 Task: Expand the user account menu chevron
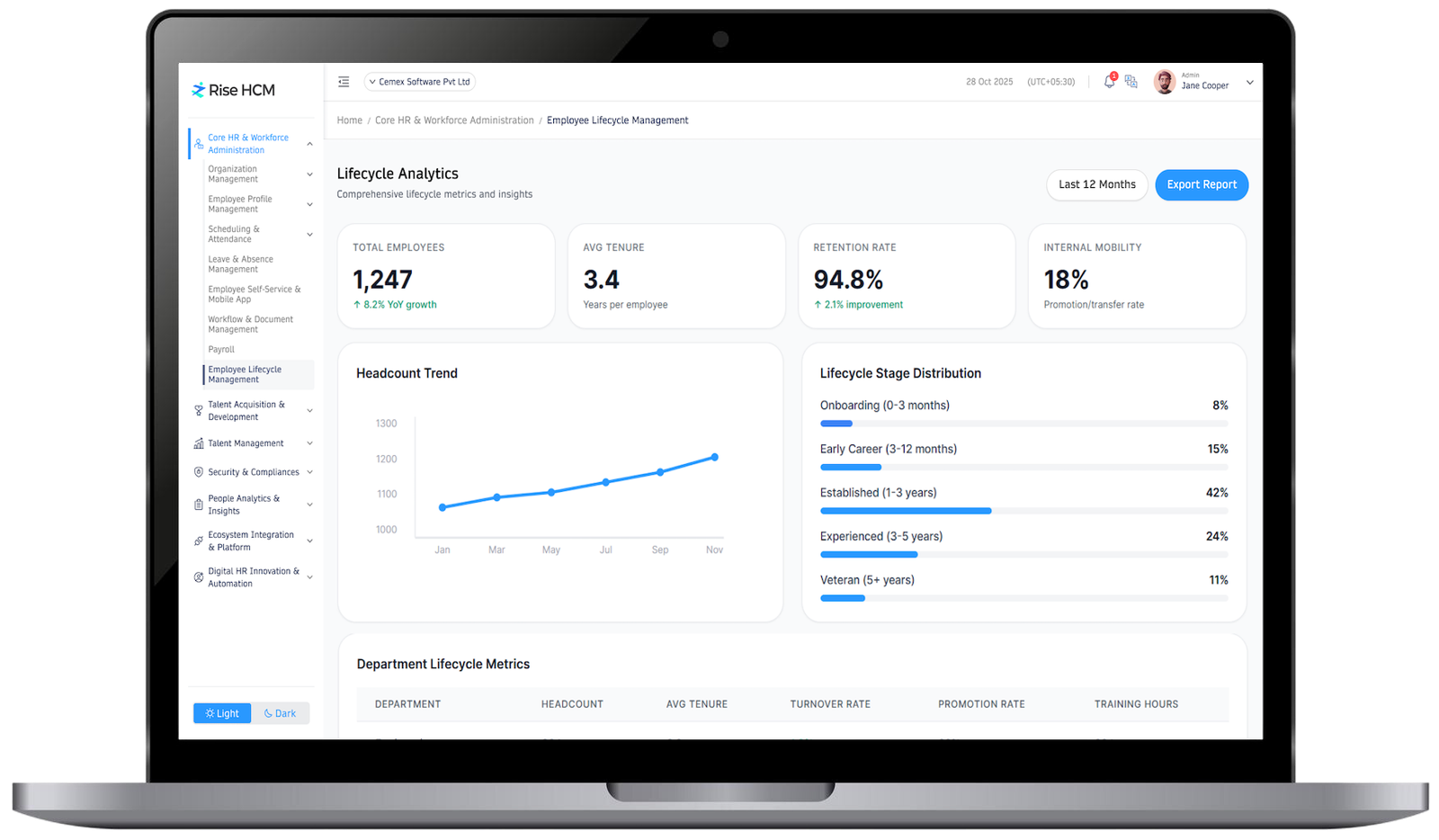click(x=1249, y=83)
